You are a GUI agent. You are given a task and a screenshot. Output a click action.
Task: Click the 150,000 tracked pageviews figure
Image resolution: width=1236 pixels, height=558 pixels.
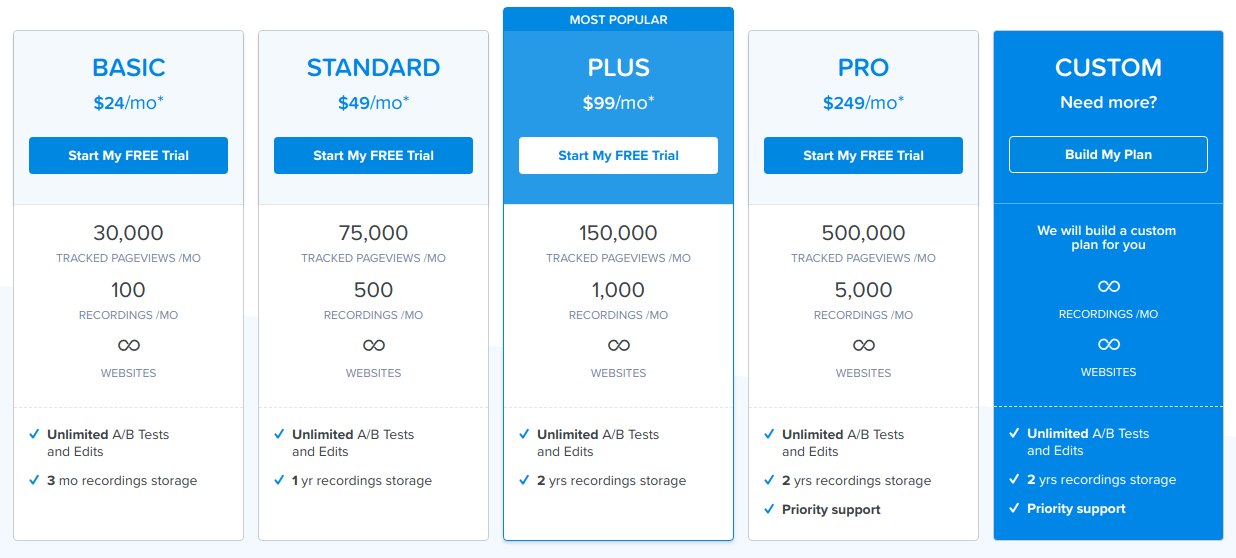click(618, 233)
